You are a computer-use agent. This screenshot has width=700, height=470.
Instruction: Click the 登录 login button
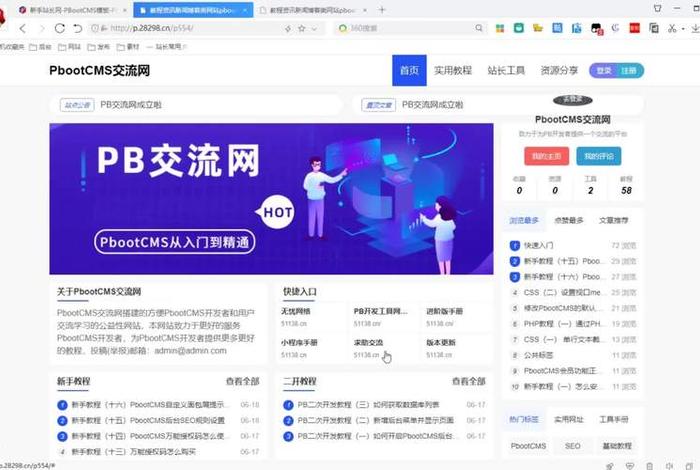604,71
